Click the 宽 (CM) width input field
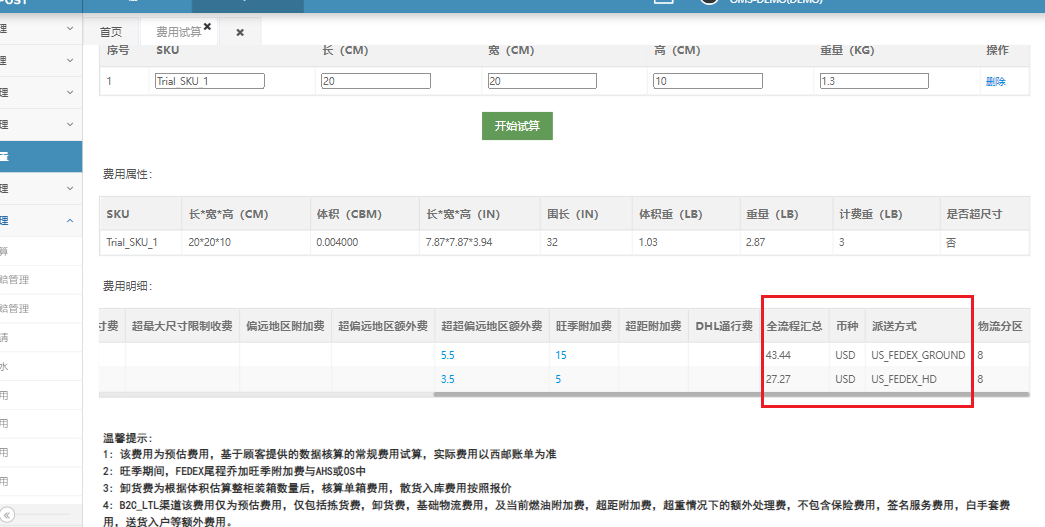The image size is (1045, 527). pos(542,81)
